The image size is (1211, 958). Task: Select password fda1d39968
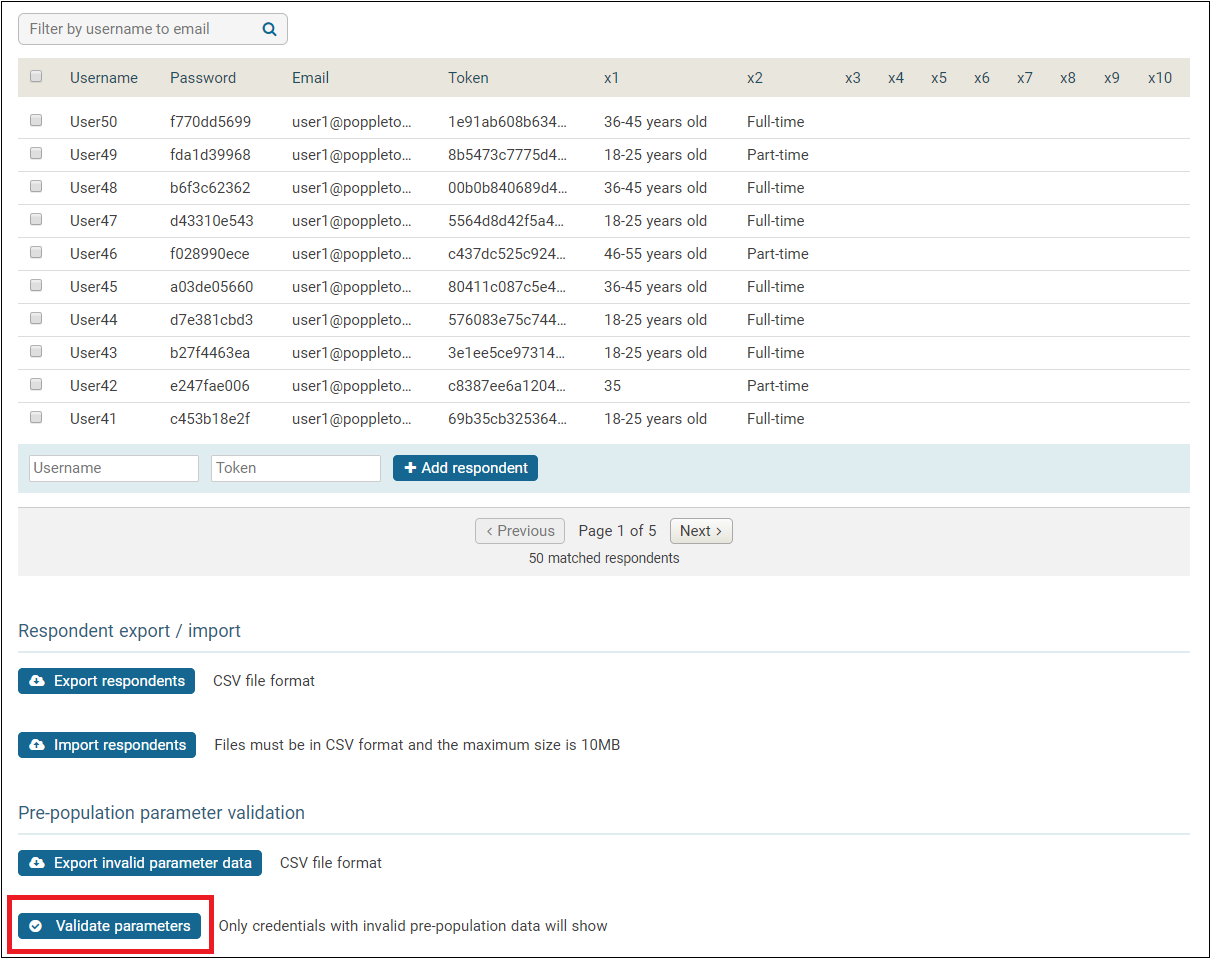(210, 155)
